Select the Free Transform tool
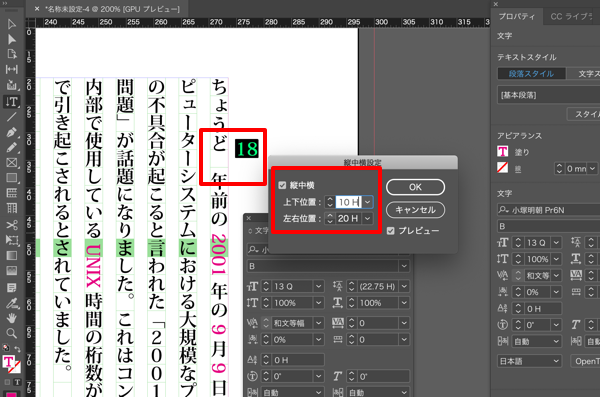 click(x=11, y=240)
